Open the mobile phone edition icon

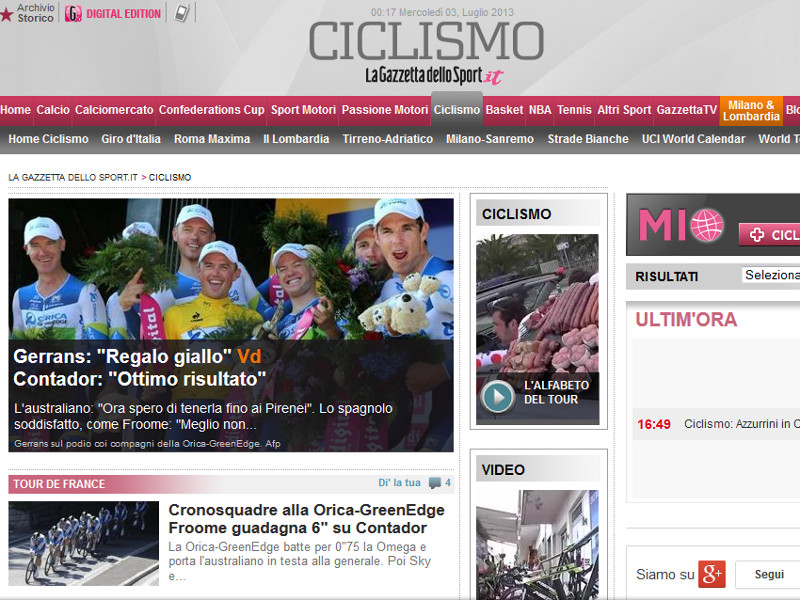pos(181,13)
